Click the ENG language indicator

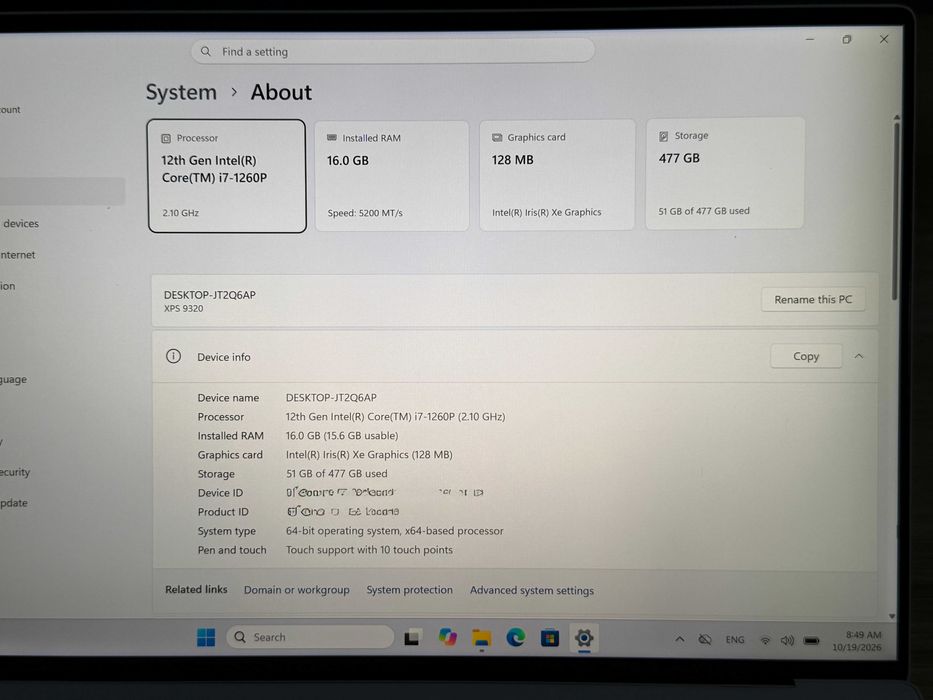pyautogui.click(x=735, y=640)
